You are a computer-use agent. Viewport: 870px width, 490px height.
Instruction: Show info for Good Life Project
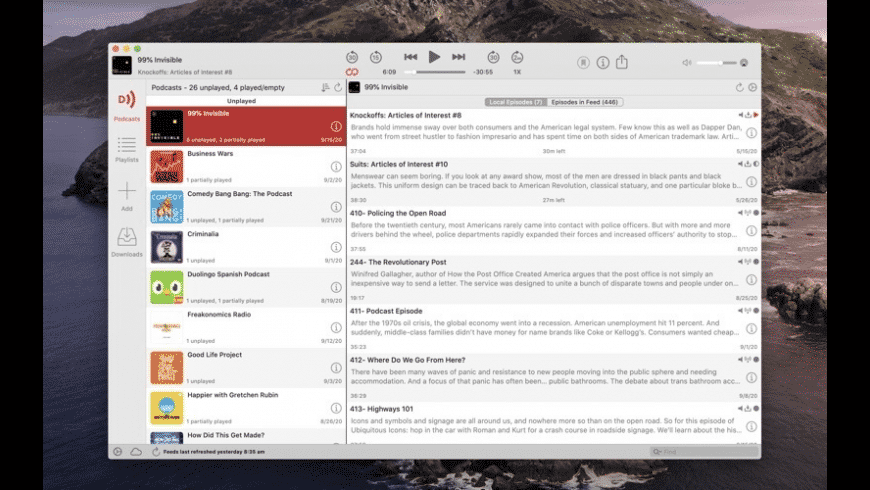[336, 368]
